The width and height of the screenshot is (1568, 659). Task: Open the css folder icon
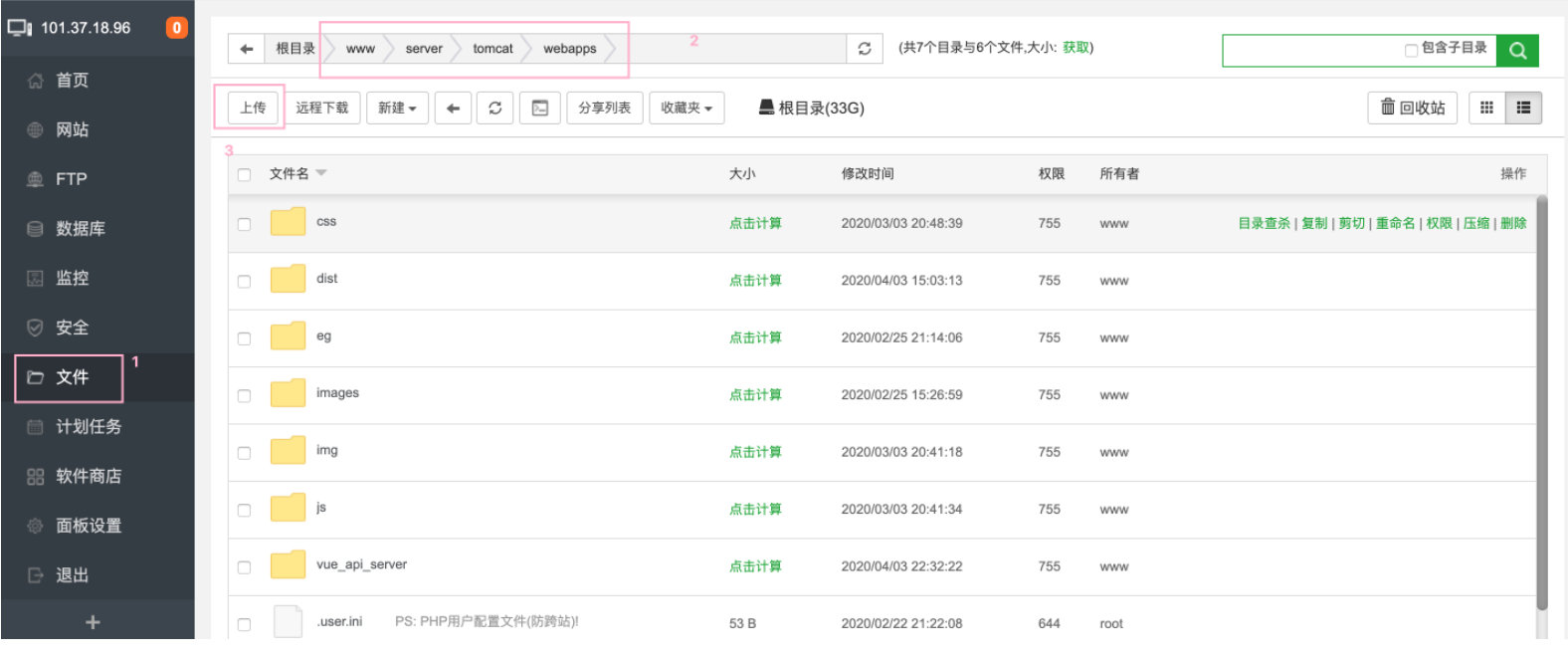288,221
